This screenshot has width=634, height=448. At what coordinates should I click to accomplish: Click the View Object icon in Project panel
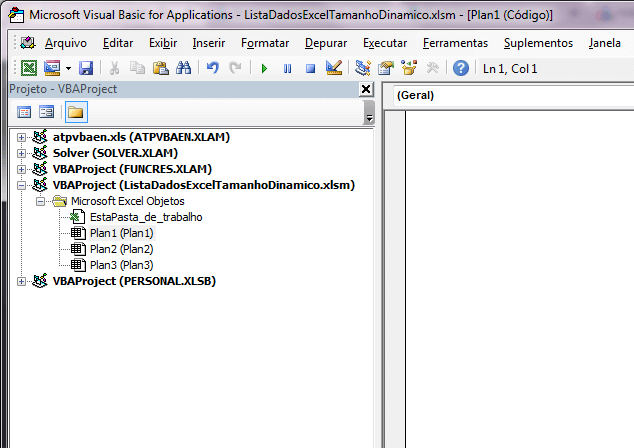[x=46, y=112]
